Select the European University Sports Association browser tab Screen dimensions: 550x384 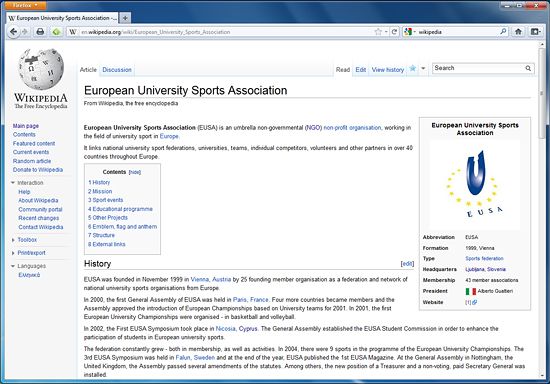point(62,18)
